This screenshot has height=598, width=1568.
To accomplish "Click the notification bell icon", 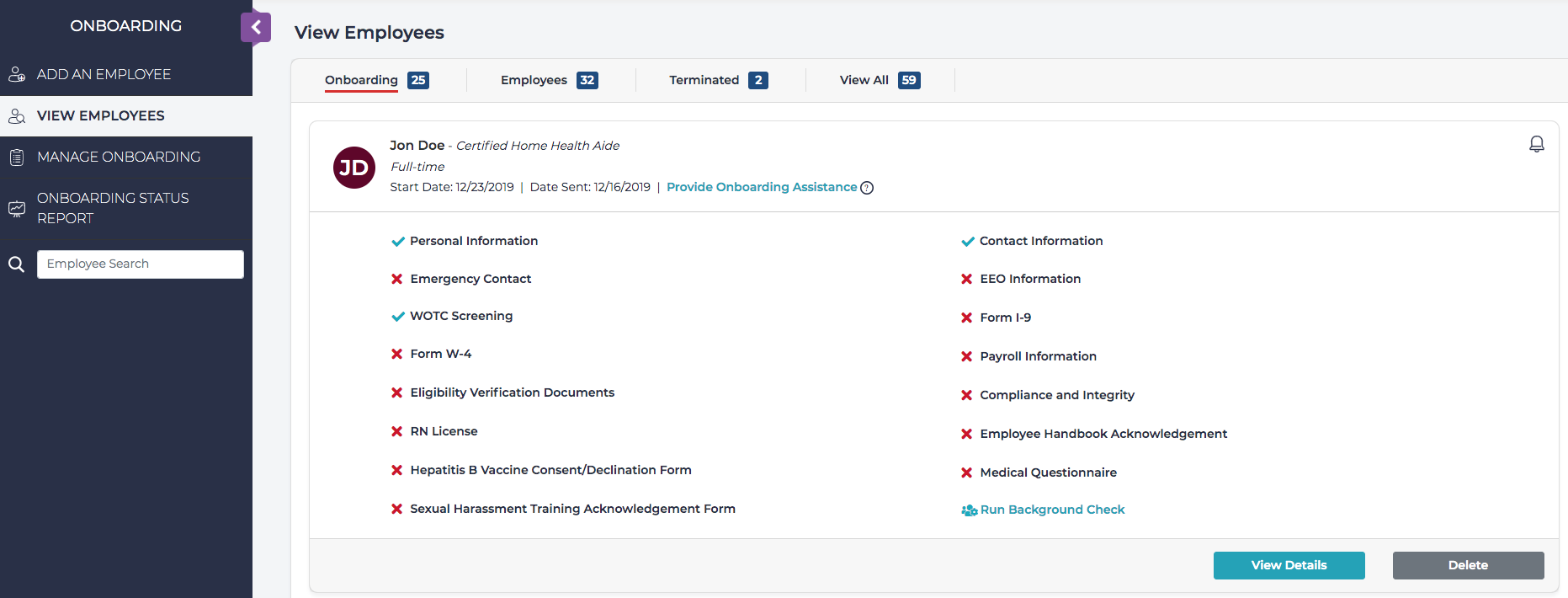I will pos(1536,144).
